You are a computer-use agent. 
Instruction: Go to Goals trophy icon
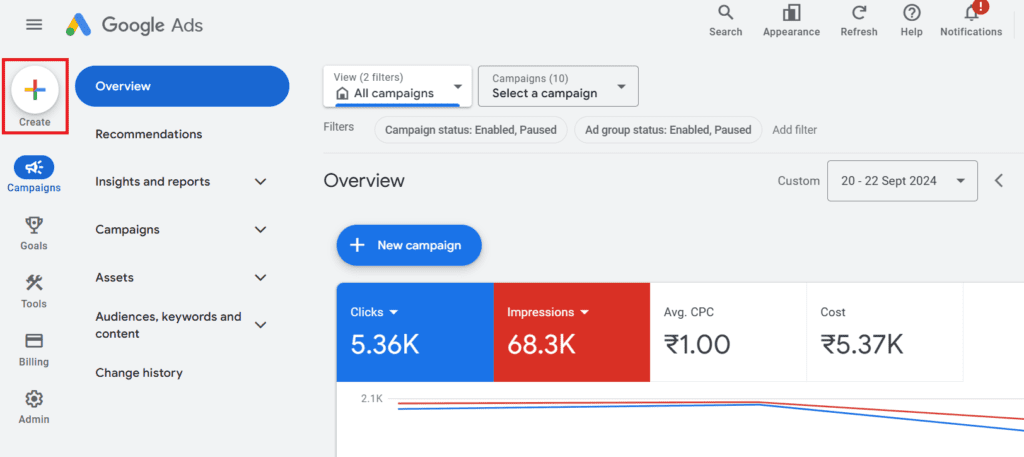pos(34,225)
